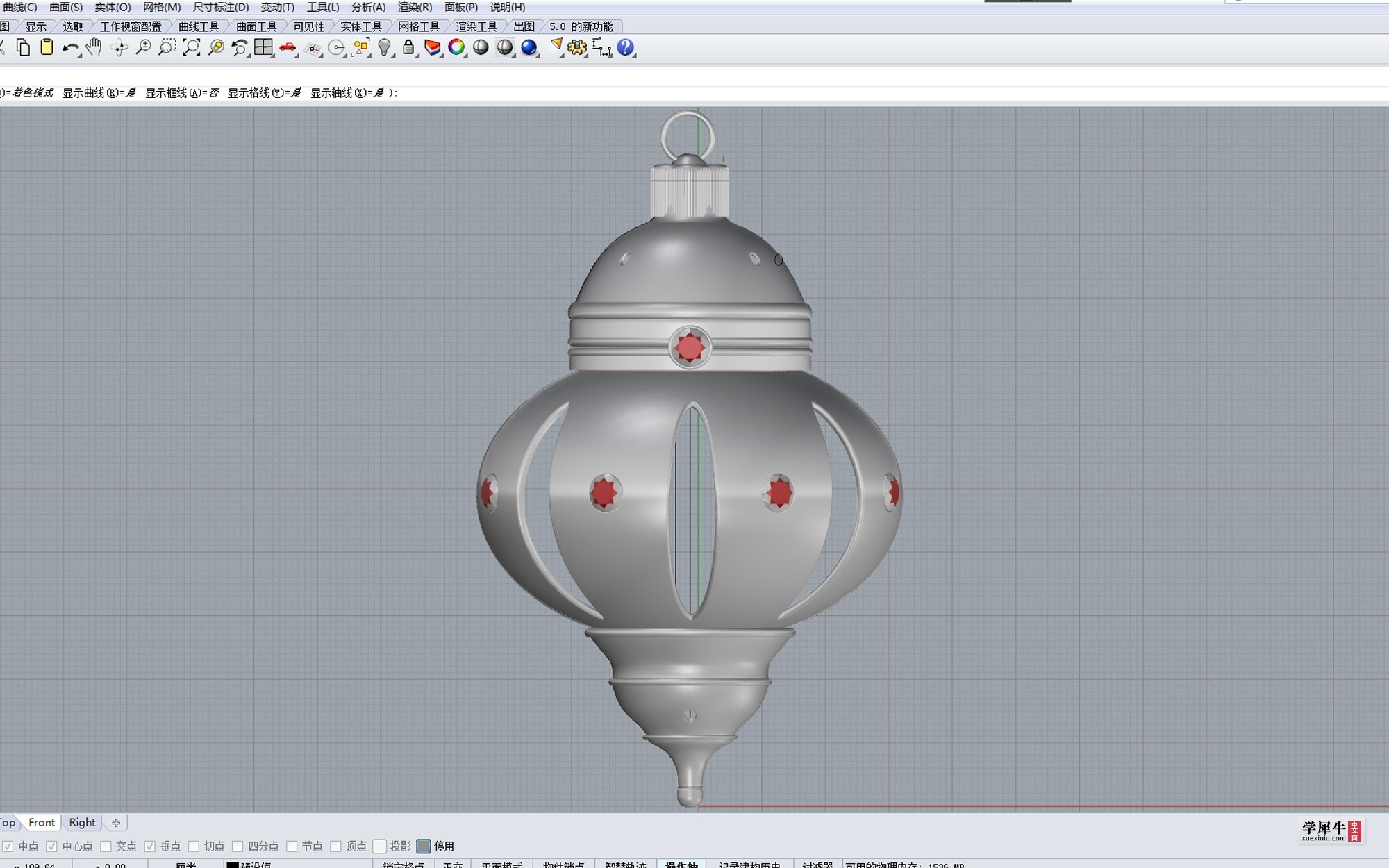This screenshot has width=1389, height=868.
Task: Click the color wheel Object properties icon
Action: pyautogui.click(x=456, y=47)
